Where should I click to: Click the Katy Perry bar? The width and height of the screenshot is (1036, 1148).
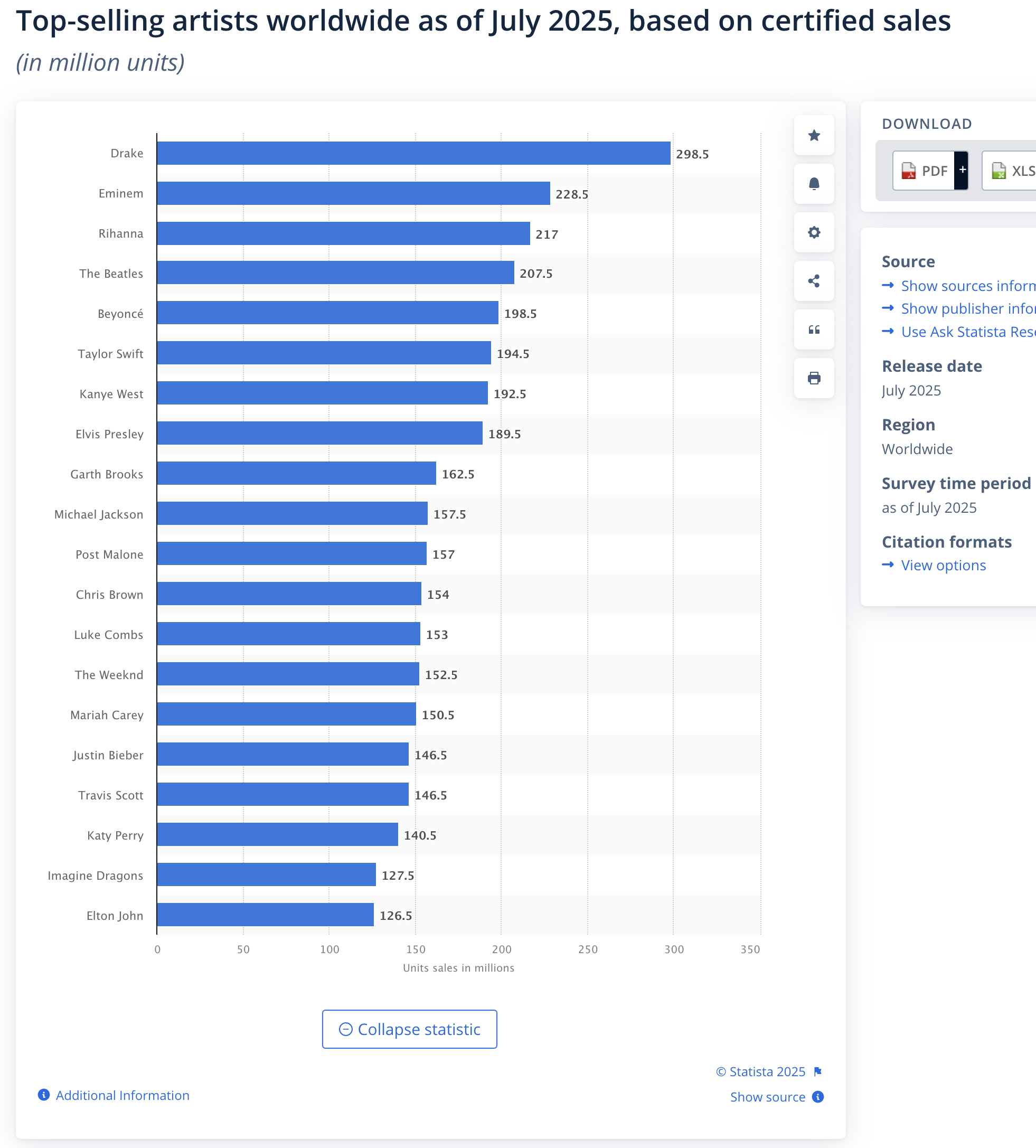pyautogui.click(x=278, y=834)
